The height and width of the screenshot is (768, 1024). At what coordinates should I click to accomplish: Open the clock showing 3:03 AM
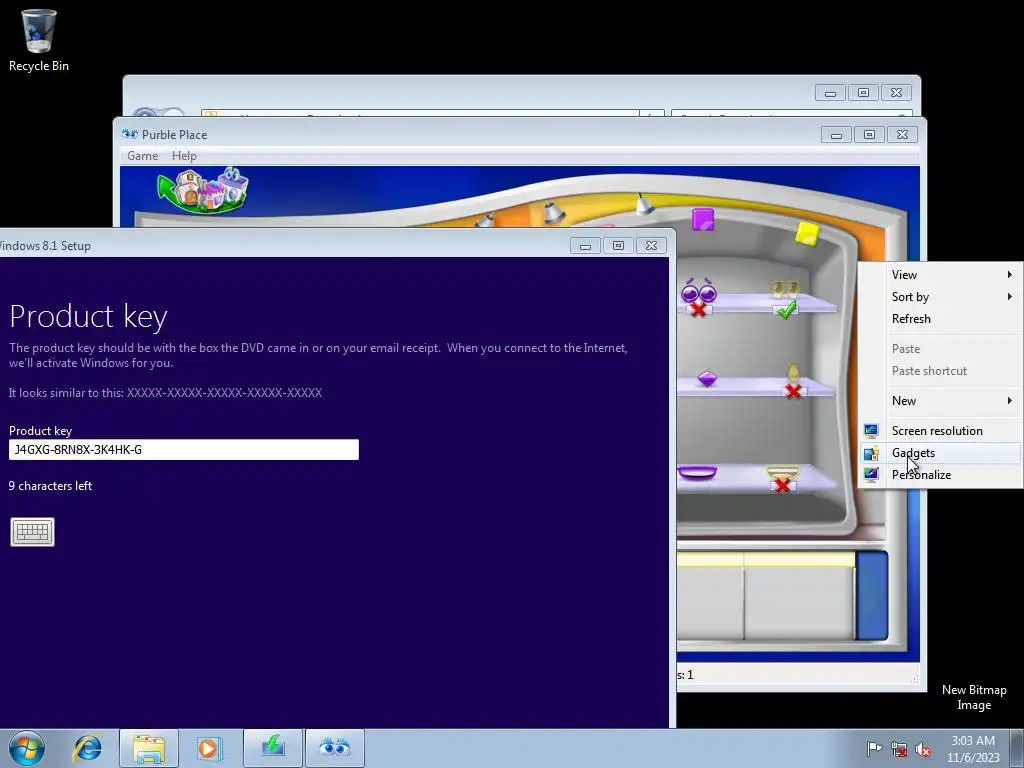point(973,749)
